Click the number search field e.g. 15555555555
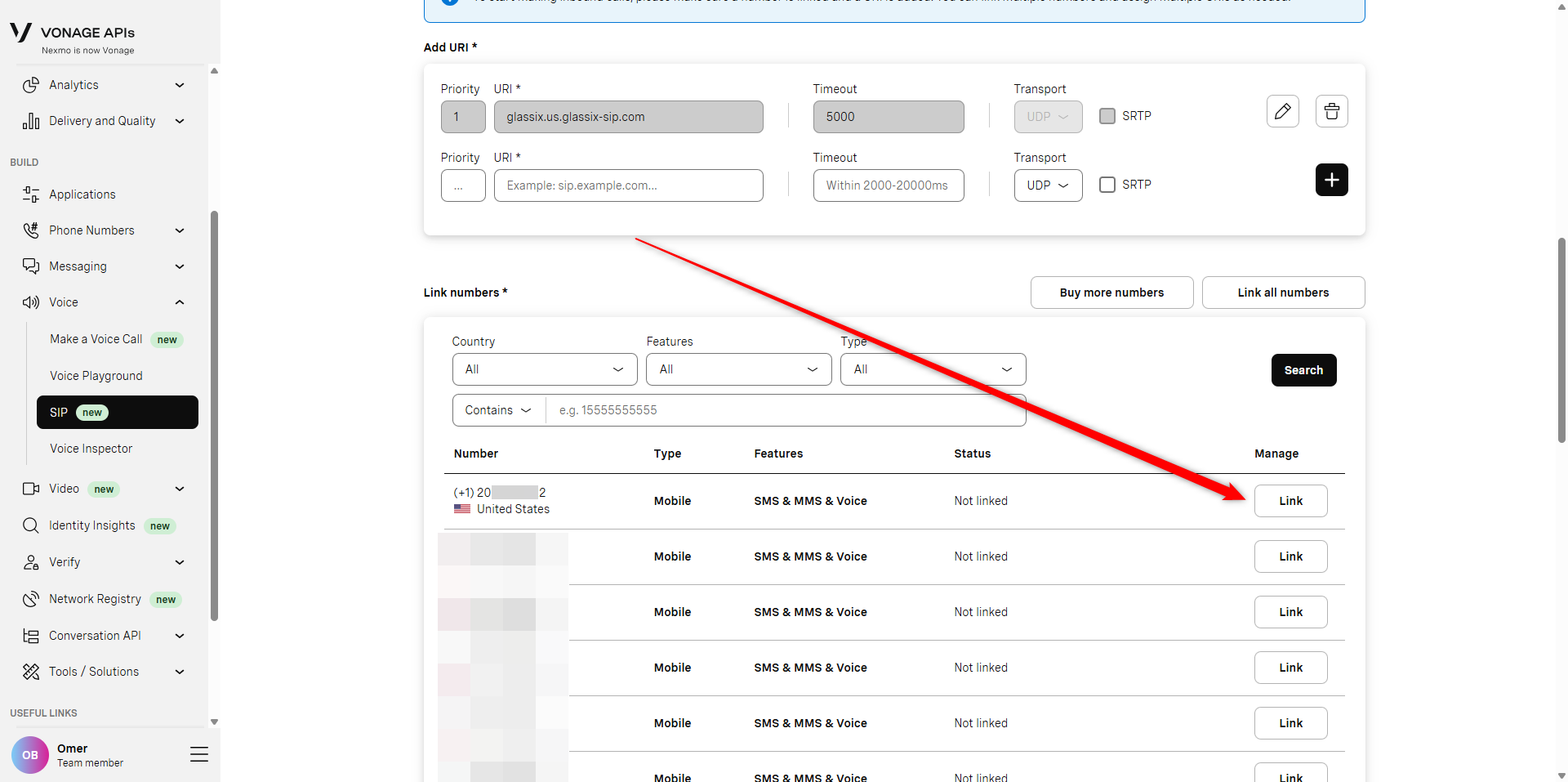The image size is (1568, 782). point(786,410)
